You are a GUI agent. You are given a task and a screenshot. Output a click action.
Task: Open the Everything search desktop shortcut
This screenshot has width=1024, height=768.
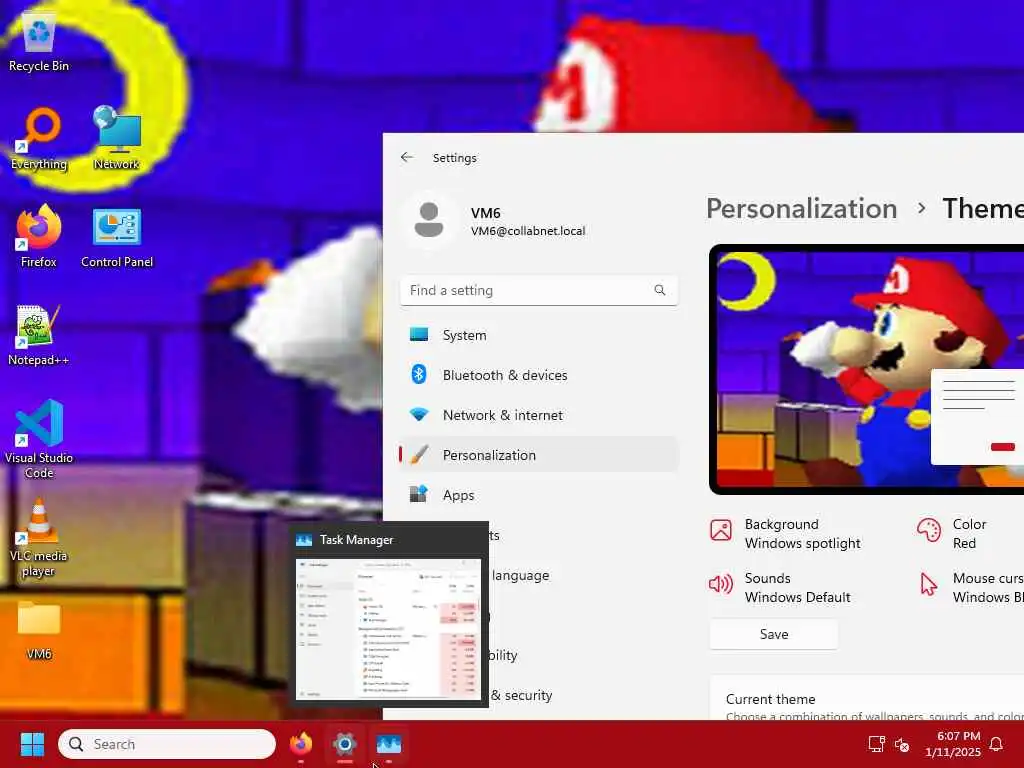coord(39,139)
